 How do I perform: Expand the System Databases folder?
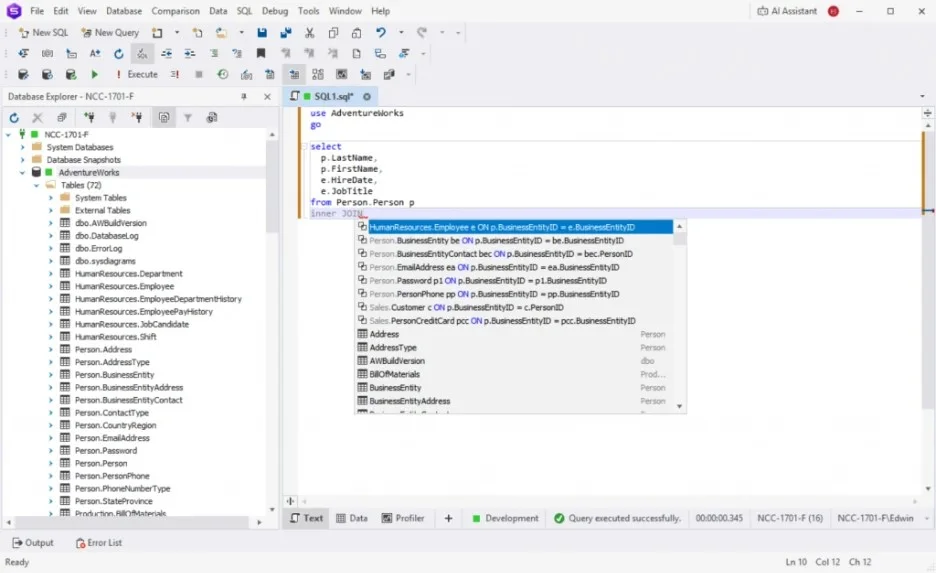23,147
